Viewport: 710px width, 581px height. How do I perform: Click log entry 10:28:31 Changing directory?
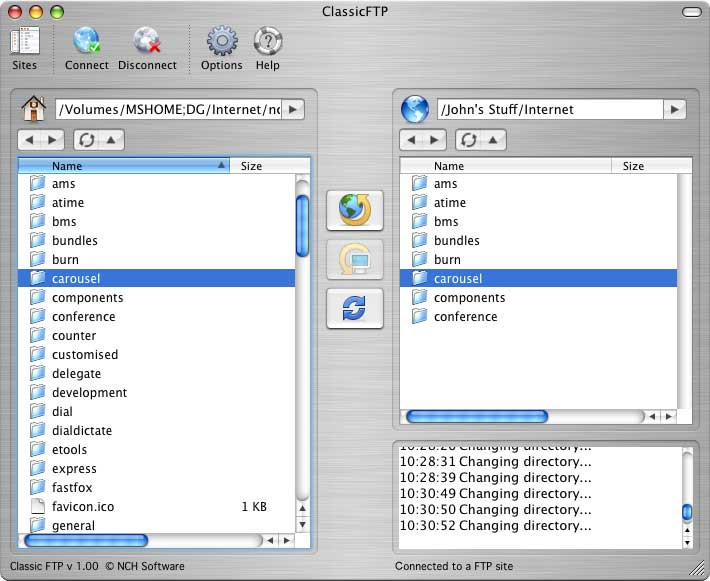(x=495, y=461)
